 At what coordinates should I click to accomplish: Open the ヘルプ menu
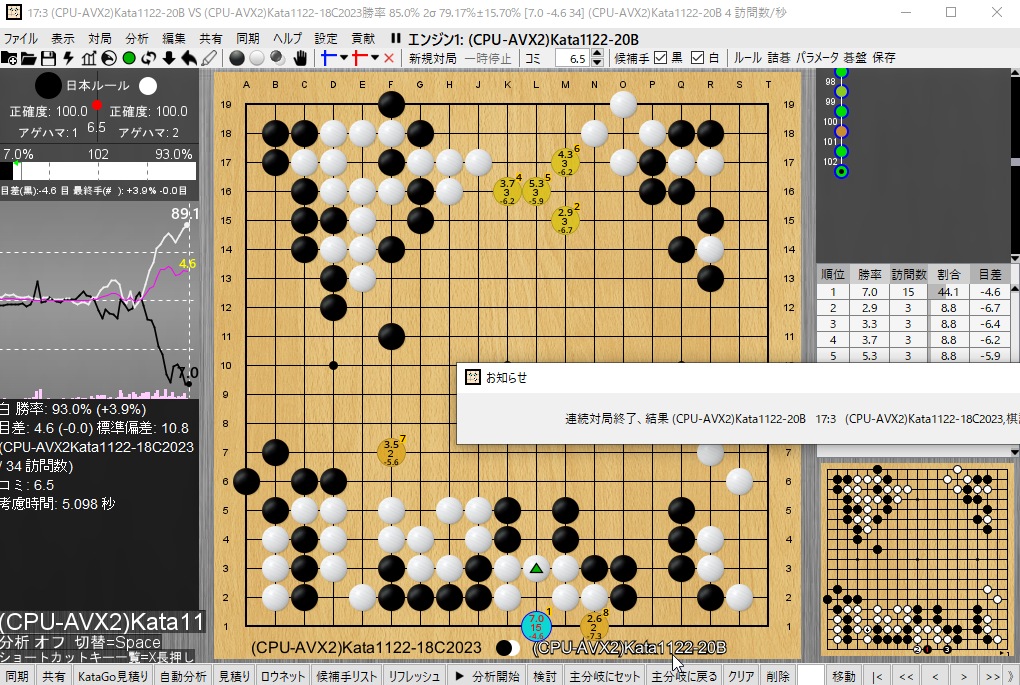pos(288,39)
